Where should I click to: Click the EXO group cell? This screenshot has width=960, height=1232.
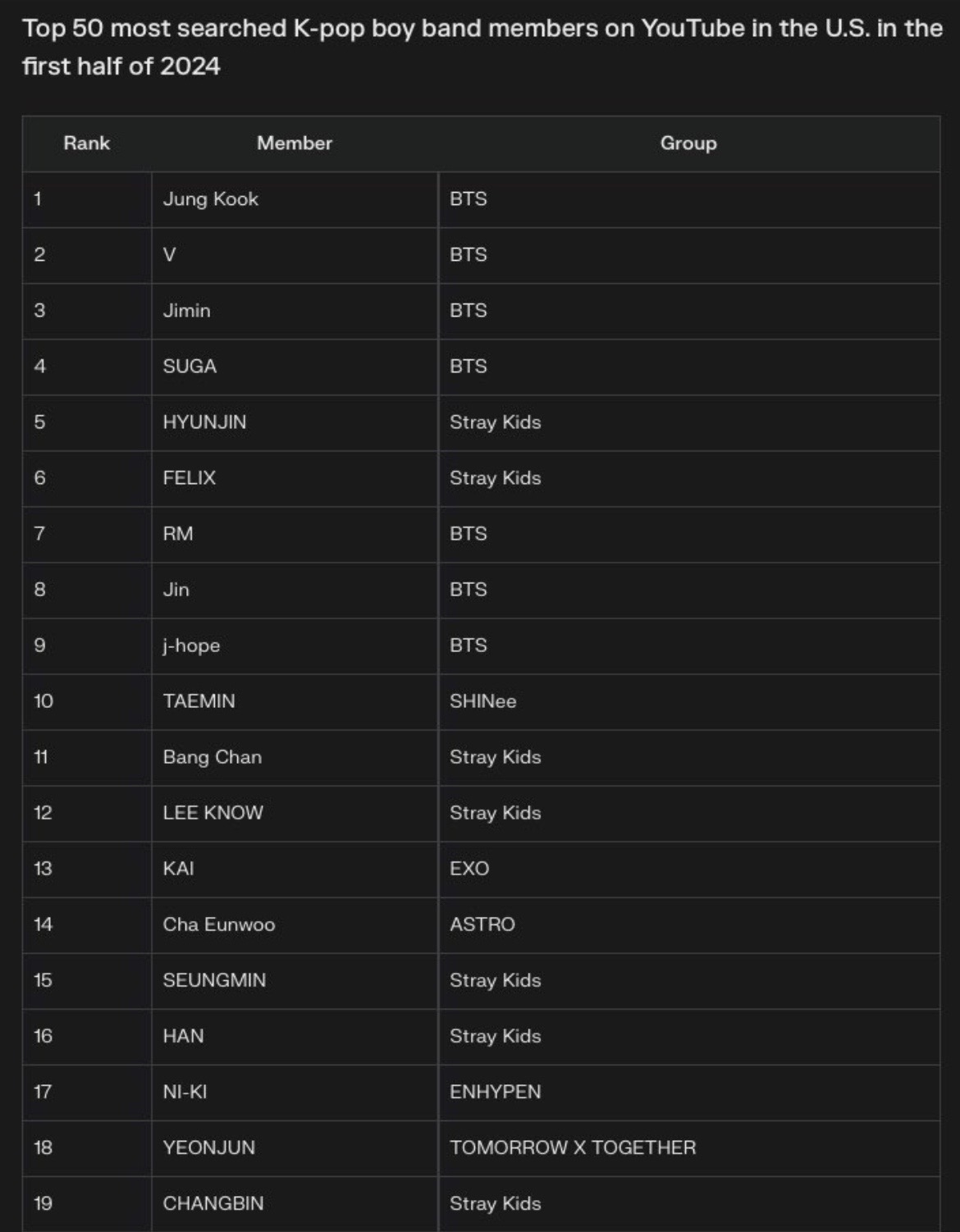(x=469, y=869)
